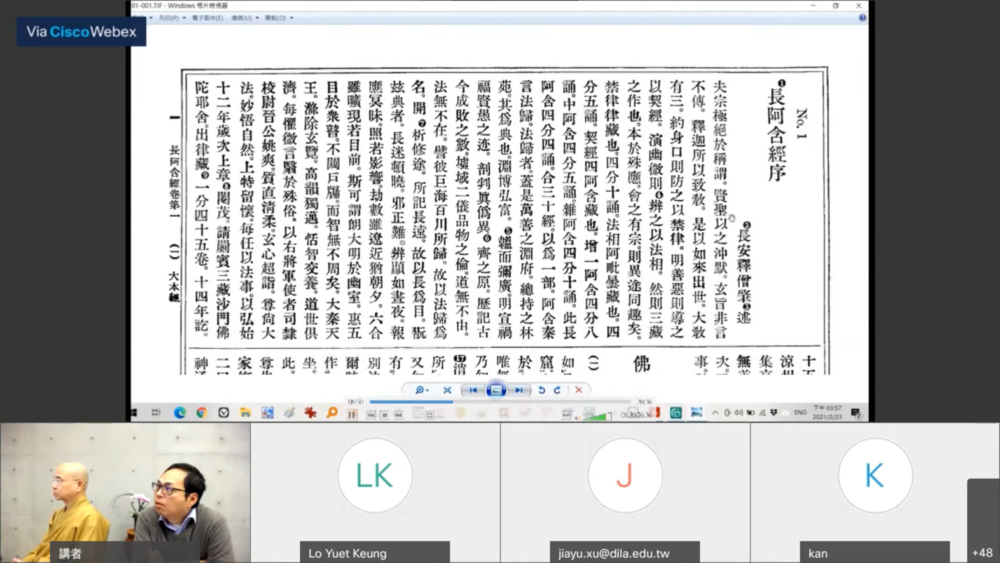Click the taskbar clock showing 2021/2/23
This screenshot has width=1000, height=563.
(x=827, y=412)
